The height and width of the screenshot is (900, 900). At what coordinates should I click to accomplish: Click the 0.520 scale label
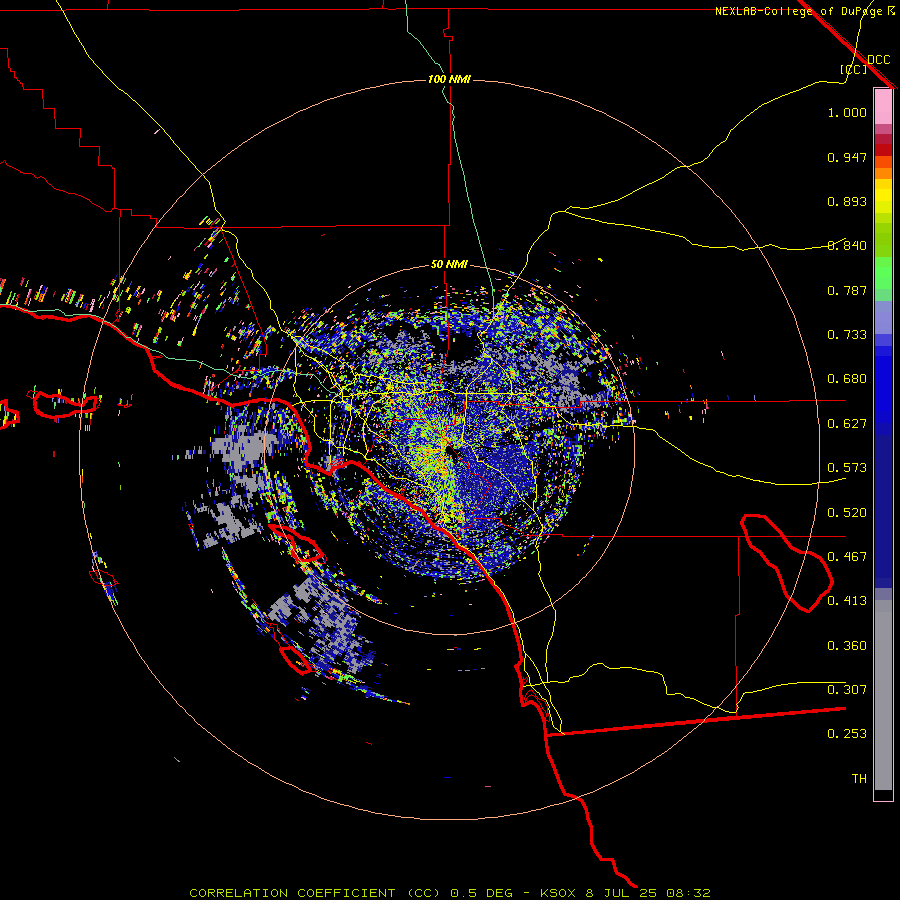click(847, 513)
